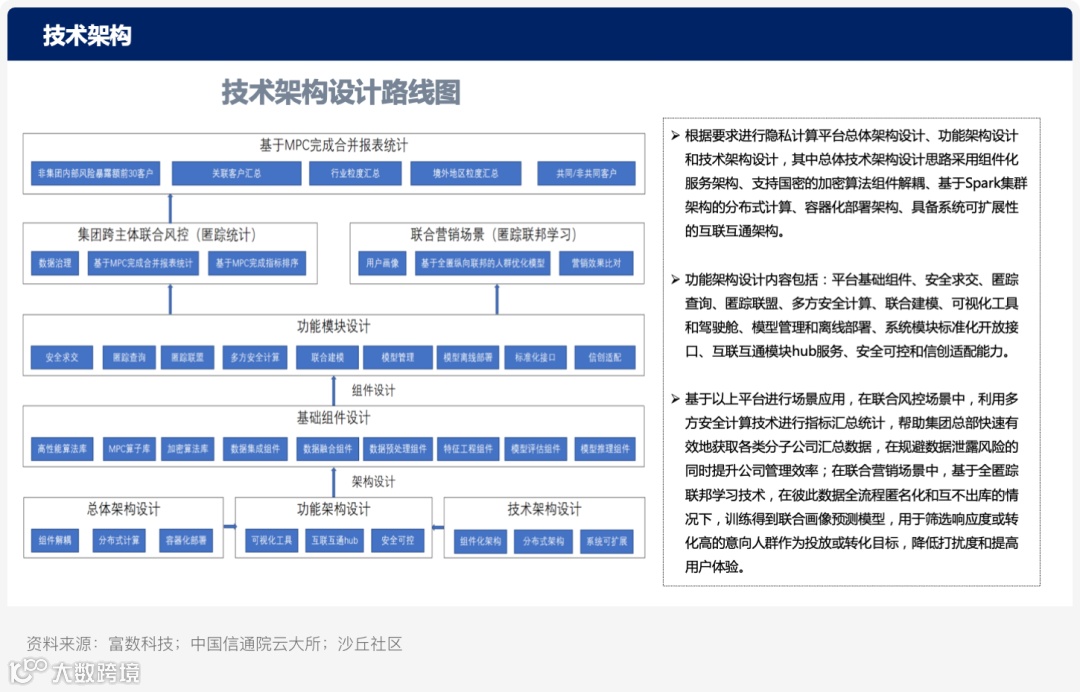Screen dimensions: 1080x692
Task: Select the 数据治理 box
Action: (x=55, y=263)
